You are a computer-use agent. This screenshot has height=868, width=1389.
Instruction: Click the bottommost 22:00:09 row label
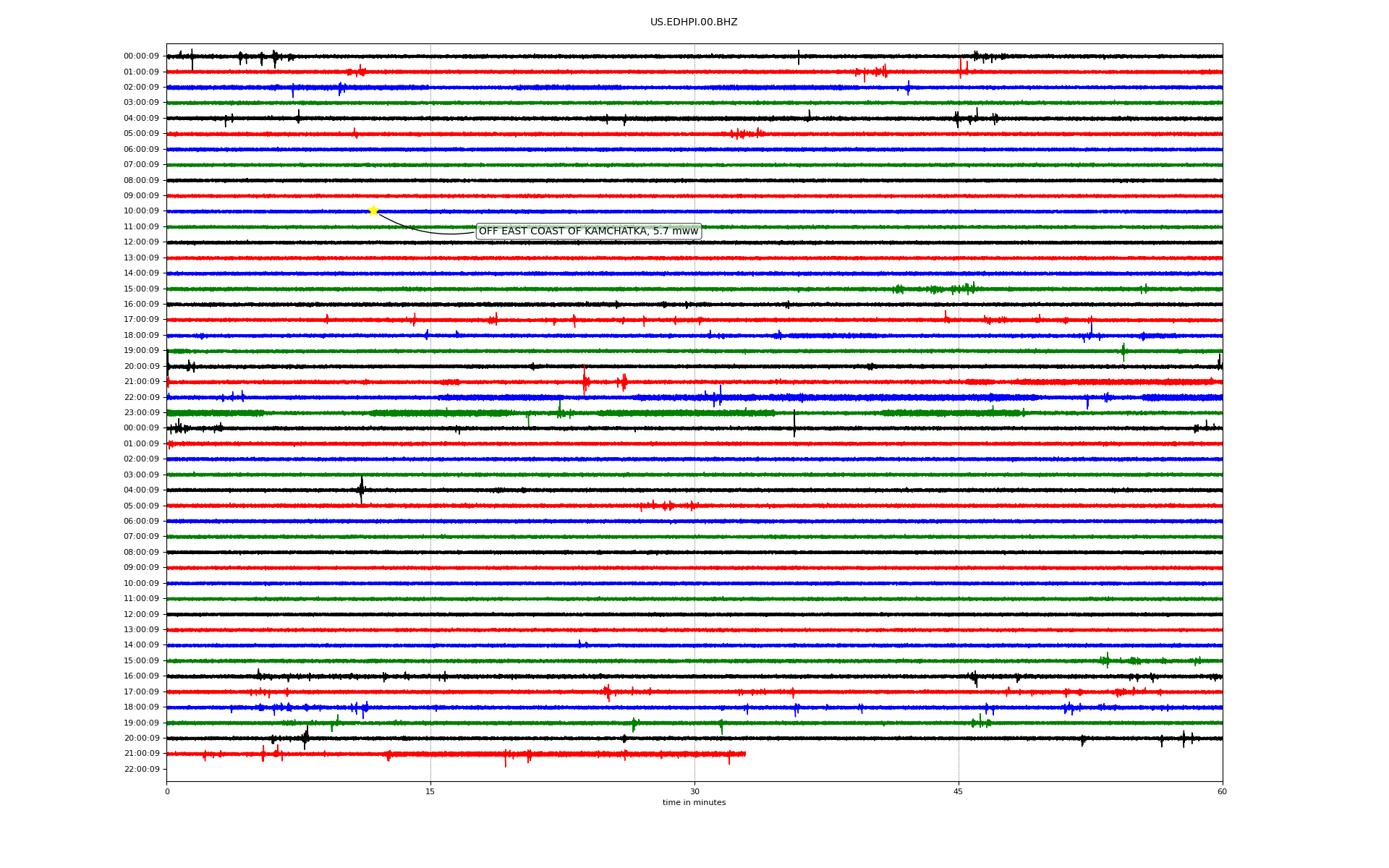tap(141, 769)
